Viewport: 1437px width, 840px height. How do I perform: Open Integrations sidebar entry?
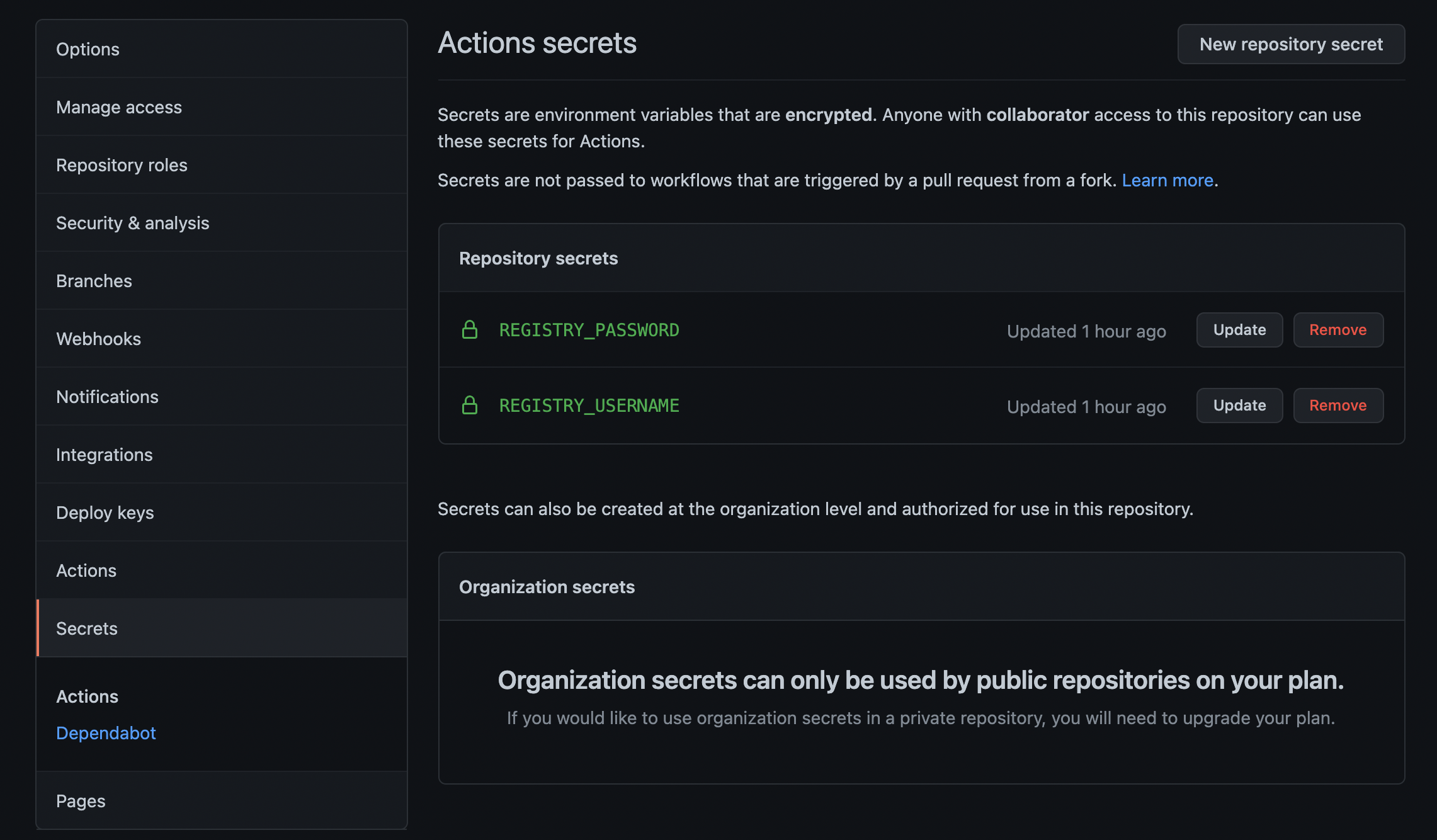[x=104, y=455]
